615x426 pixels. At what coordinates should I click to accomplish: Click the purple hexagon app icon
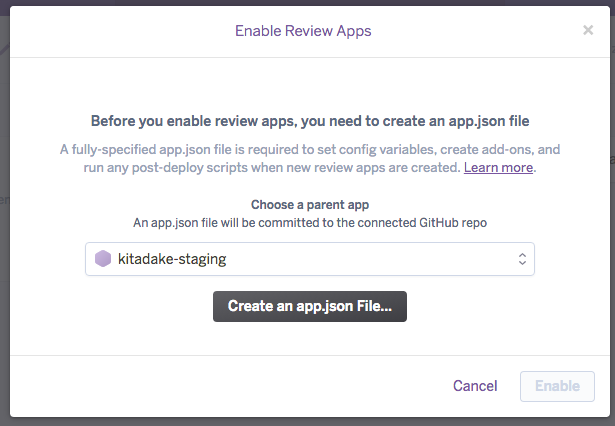tap(103, 259)
